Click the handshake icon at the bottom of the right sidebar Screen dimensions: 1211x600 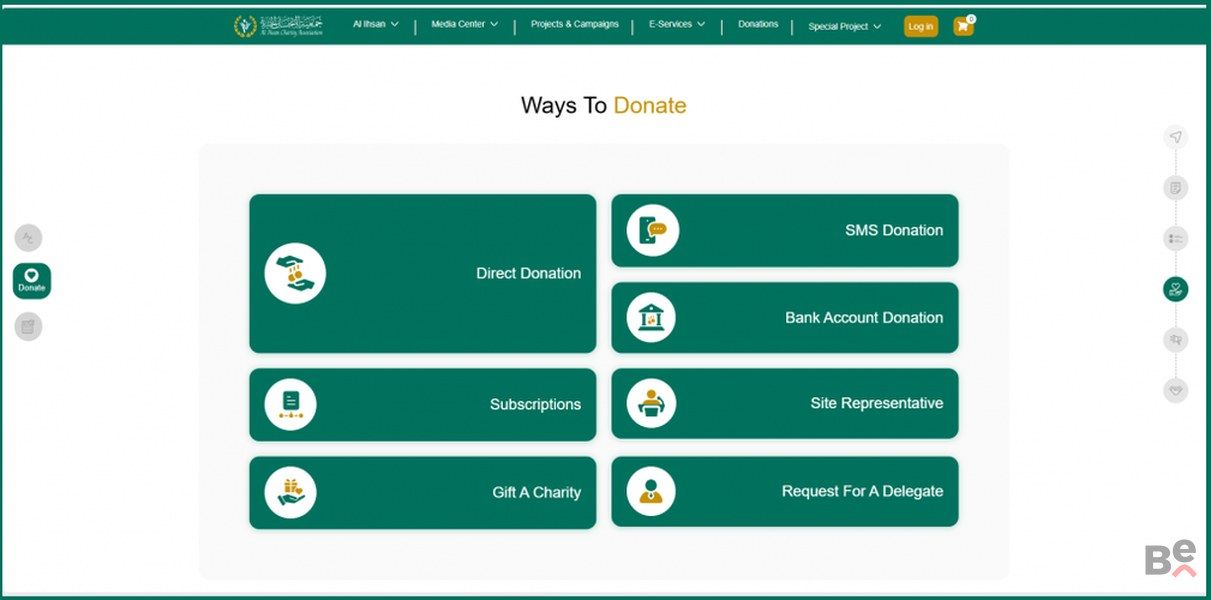1176,391
